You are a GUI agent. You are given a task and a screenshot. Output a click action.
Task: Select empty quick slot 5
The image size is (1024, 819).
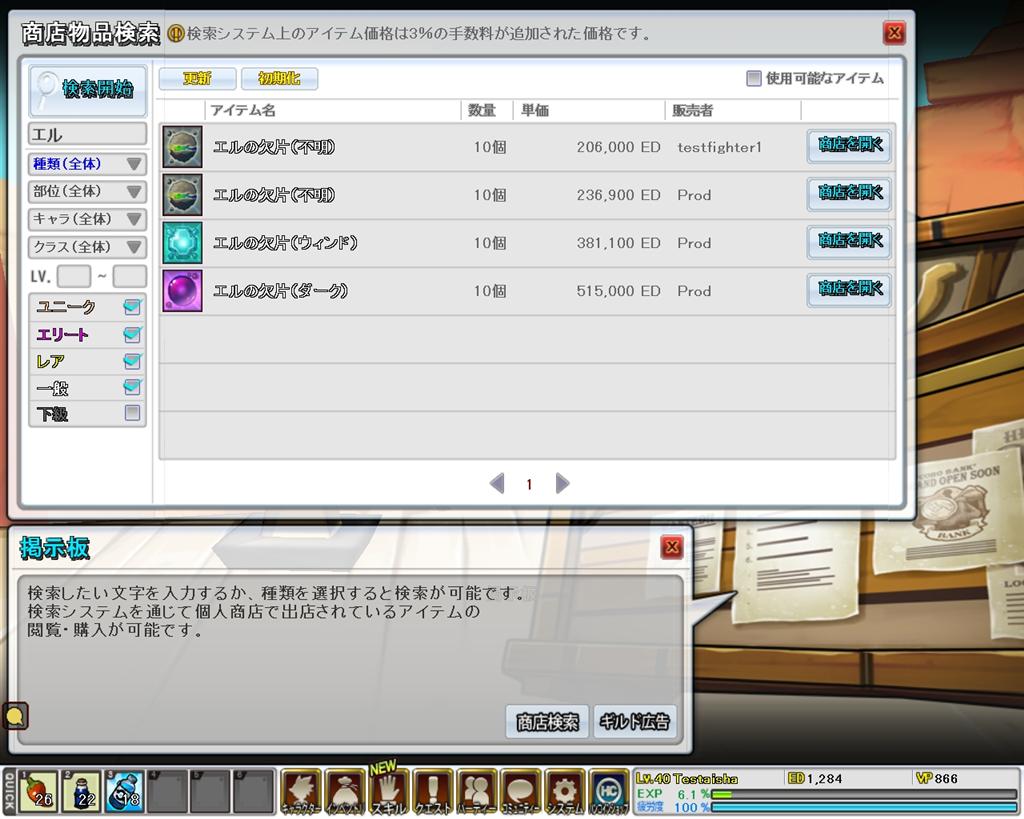(x=210, y=791)
